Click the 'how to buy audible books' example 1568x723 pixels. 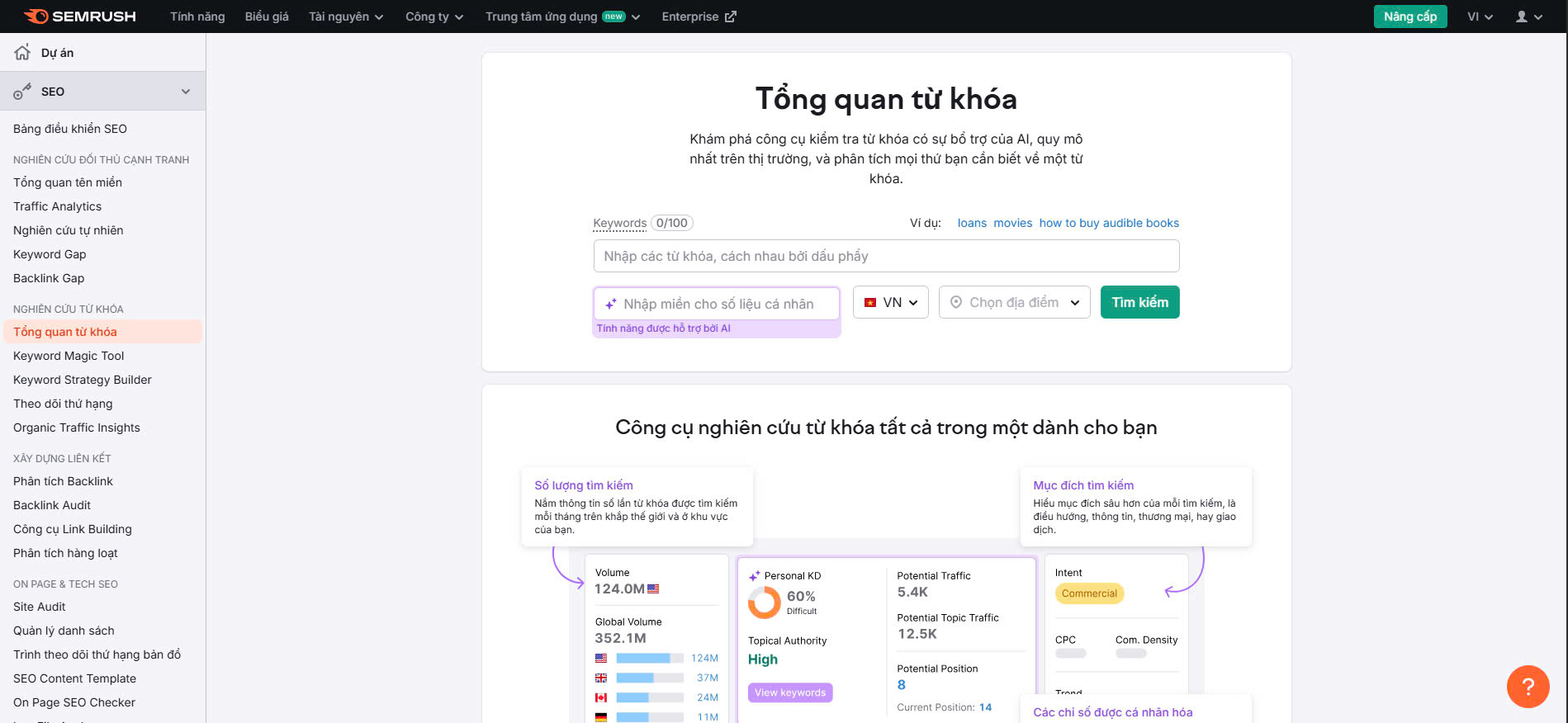(x=1109, y=223)
